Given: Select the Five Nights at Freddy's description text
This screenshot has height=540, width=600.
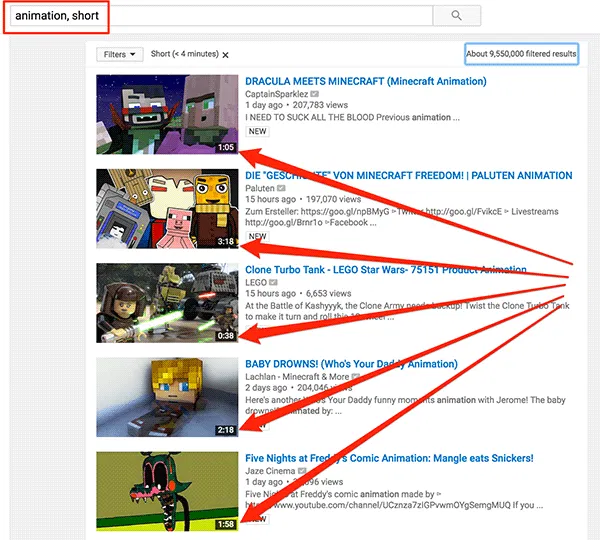Looking at the screenshot, I should (x=394, y=499).
